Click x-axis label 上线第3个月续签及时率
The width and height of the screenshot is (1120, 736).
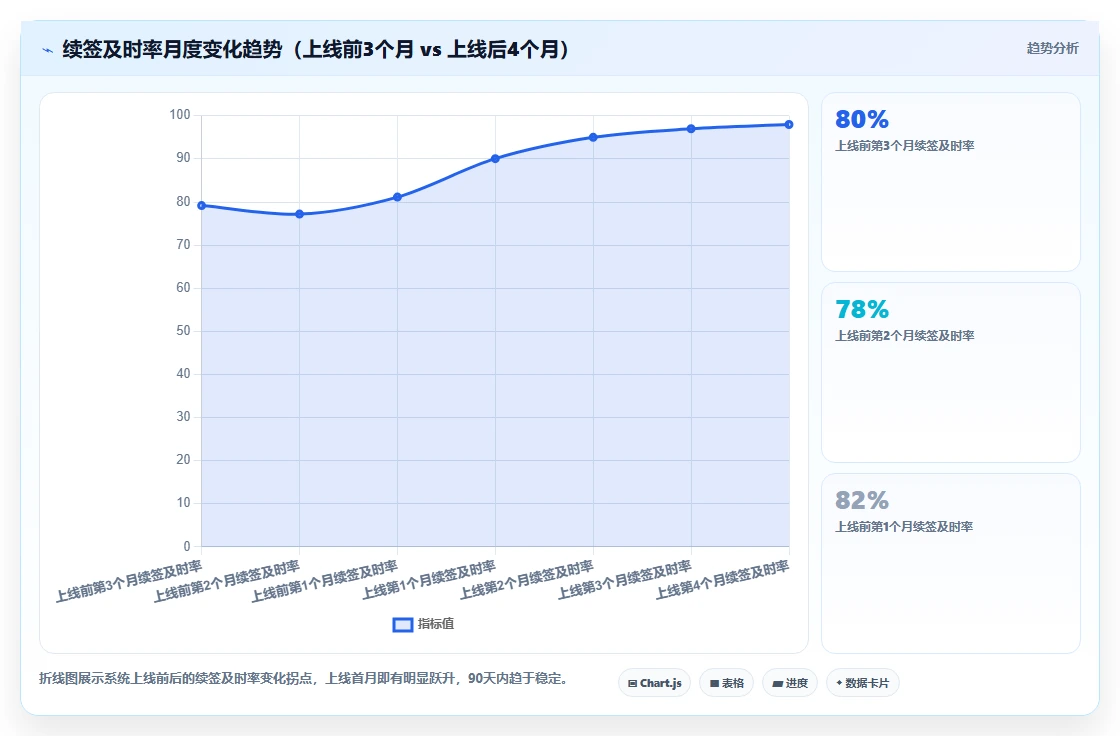(x=625, y=580)
